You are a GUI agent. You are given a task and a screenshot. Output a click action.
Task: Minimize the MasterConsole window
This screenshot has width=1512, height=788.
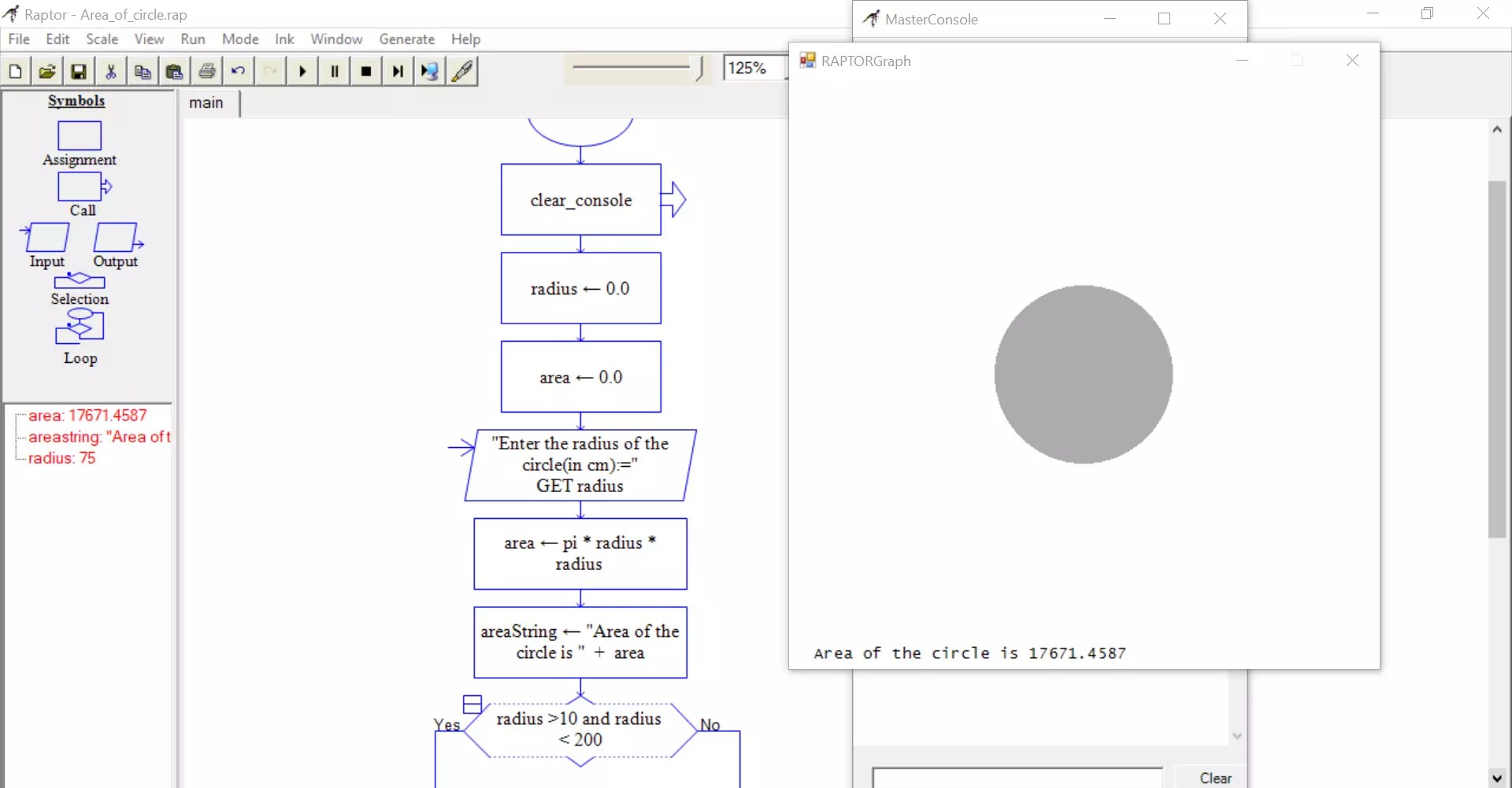(x=1110, y=19)
